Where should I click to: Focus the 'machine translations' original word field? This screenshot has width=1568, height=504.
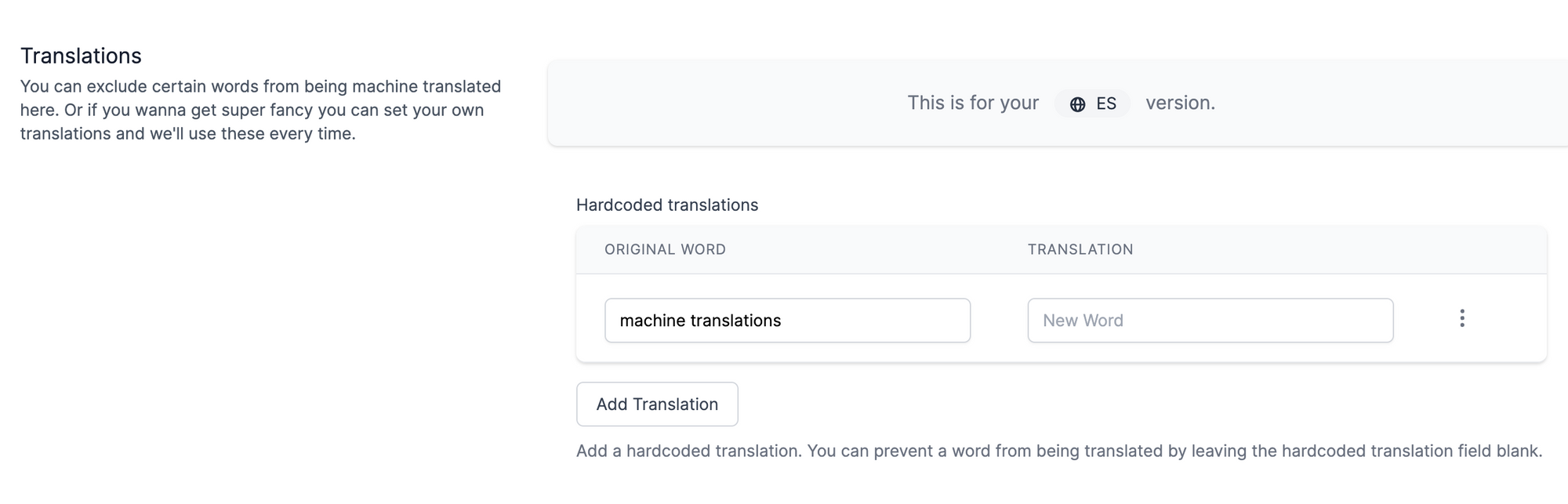point(787,321)
